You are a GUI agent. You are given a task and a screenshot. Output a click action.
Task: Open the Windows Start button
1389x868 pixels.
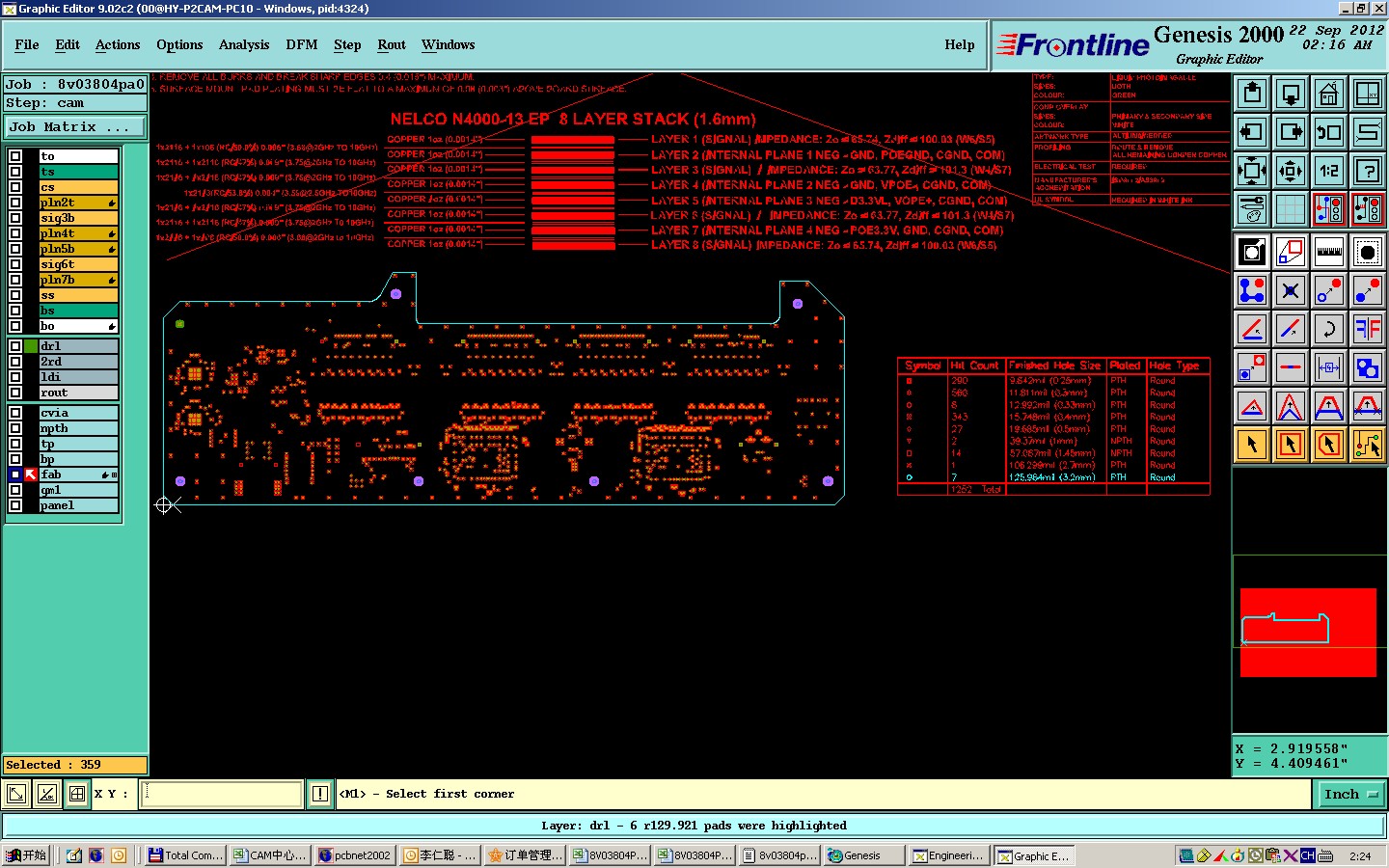(26, 855)
